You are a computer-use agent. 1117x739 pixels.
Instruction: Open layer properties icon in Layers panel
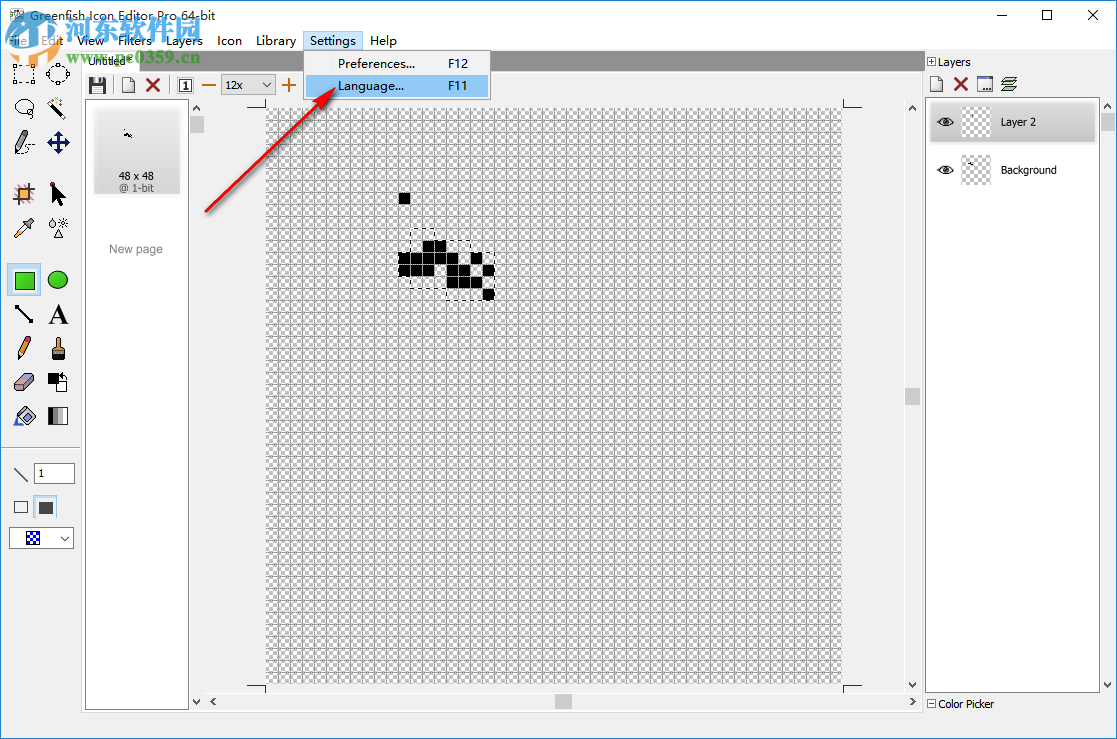point(985,84)
